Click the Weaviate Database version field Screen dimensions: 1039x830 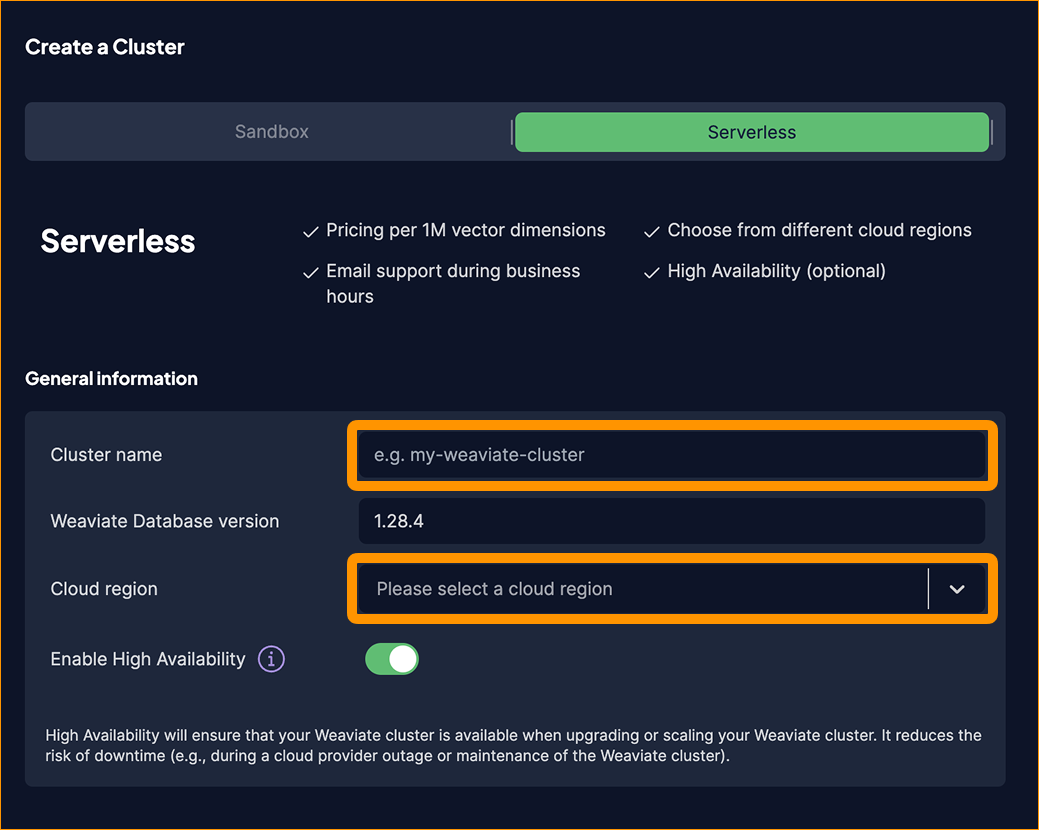[671, 521]
